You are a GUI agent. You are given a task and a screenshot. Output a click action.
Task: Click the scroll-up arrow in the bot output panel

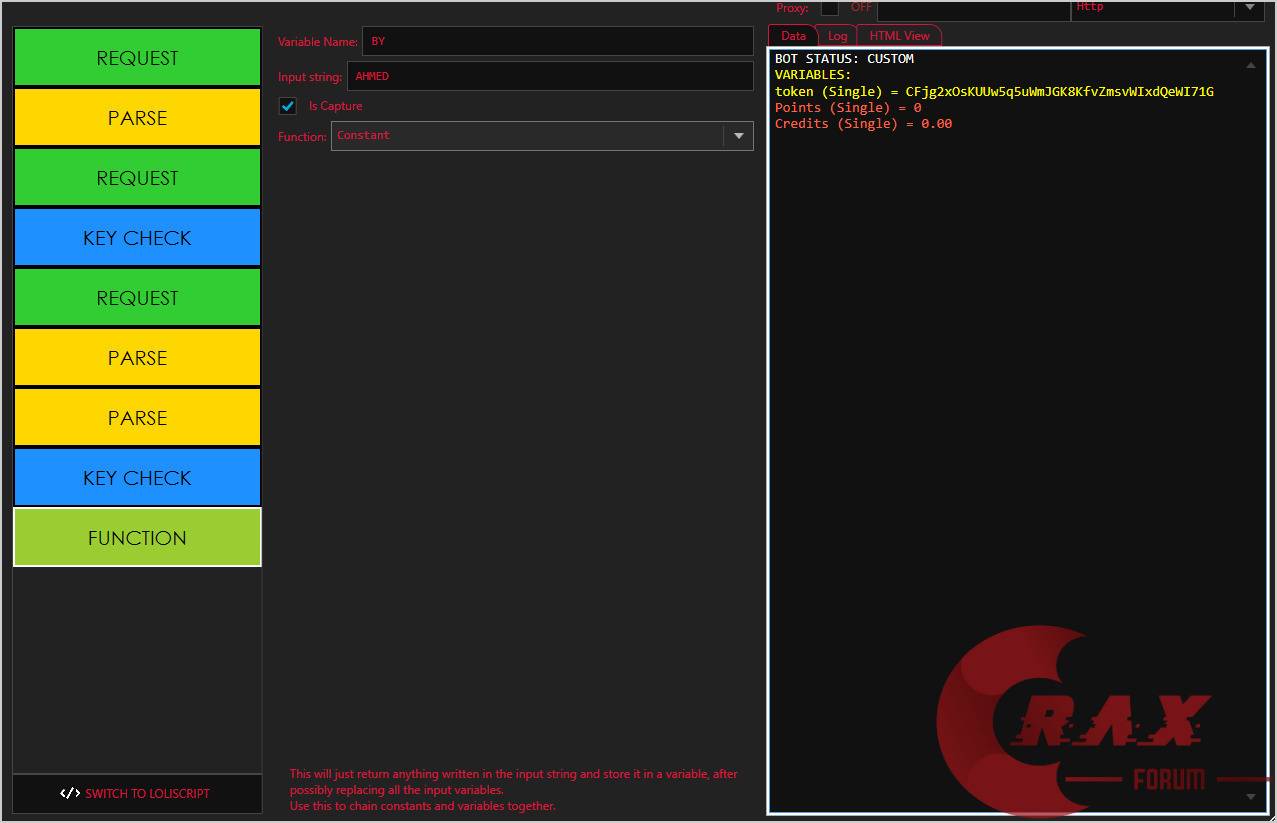[1251, 64]
